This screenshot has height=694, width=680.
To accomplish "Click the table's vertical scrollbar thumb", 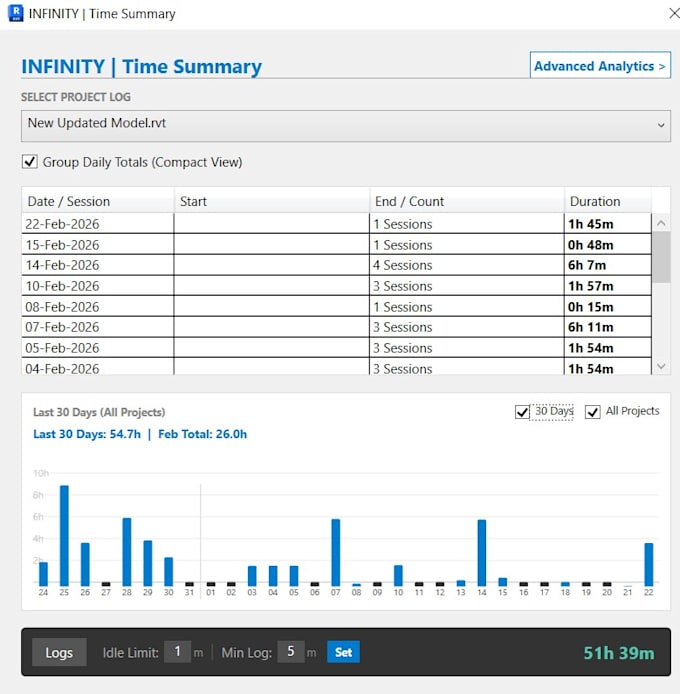I will (x=661, y=257).
